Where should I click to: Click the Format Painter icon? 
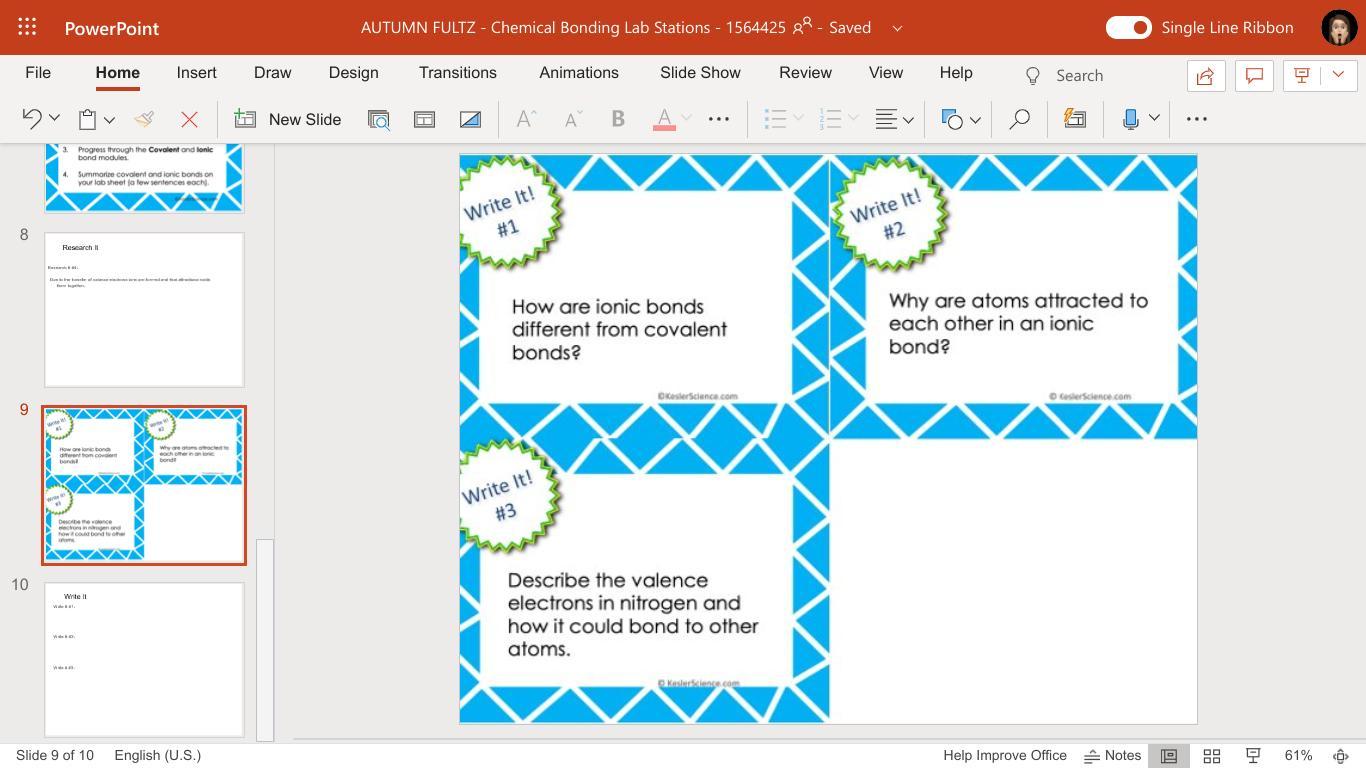coord(144,119)
